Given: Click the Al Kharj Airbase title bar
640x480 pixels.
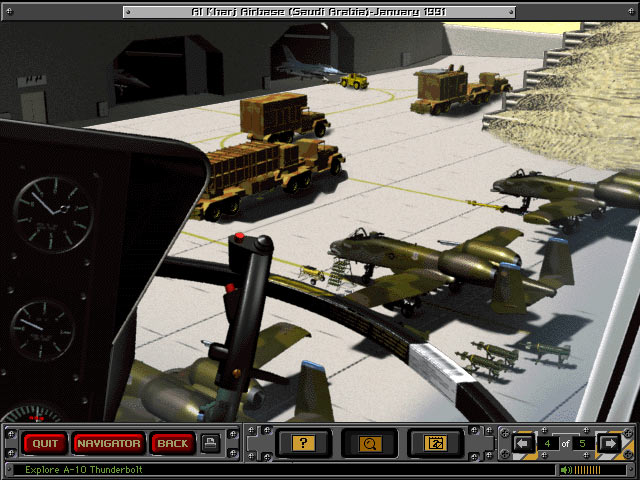Looking at the screenshot, I should pos(320,11).
